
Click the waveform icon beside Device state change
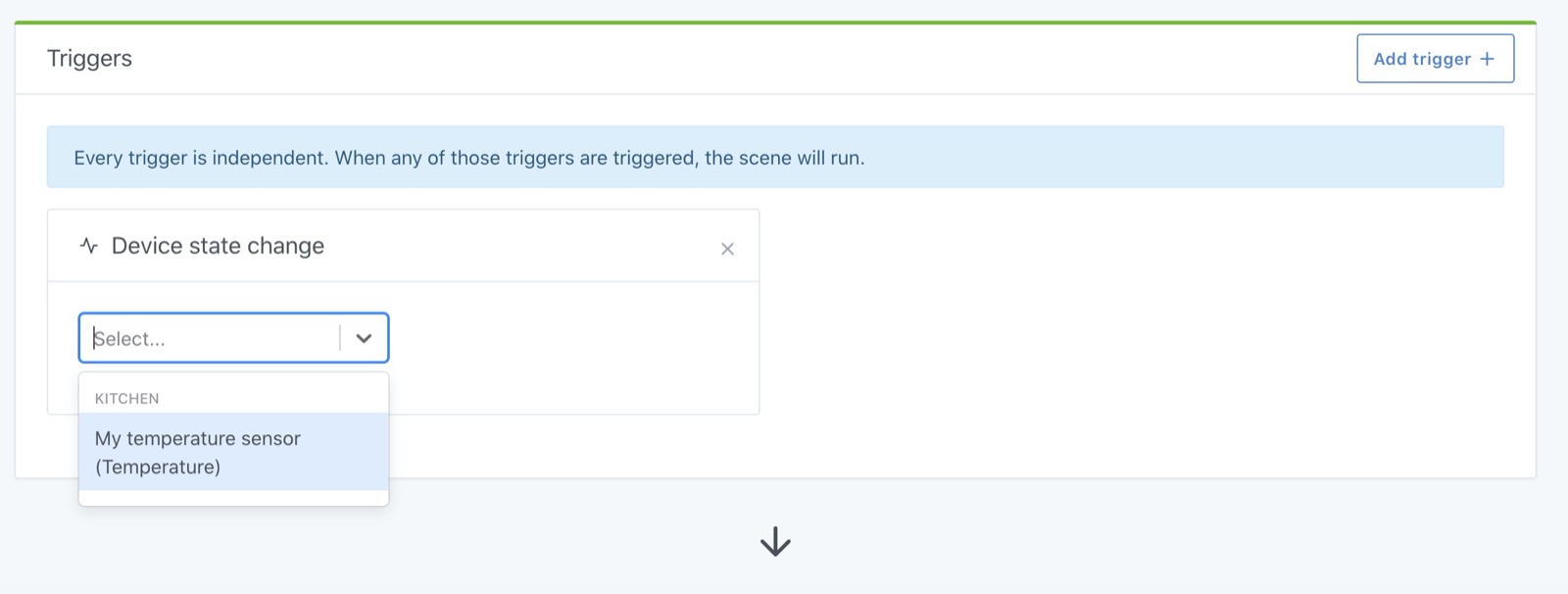[87, 245]
